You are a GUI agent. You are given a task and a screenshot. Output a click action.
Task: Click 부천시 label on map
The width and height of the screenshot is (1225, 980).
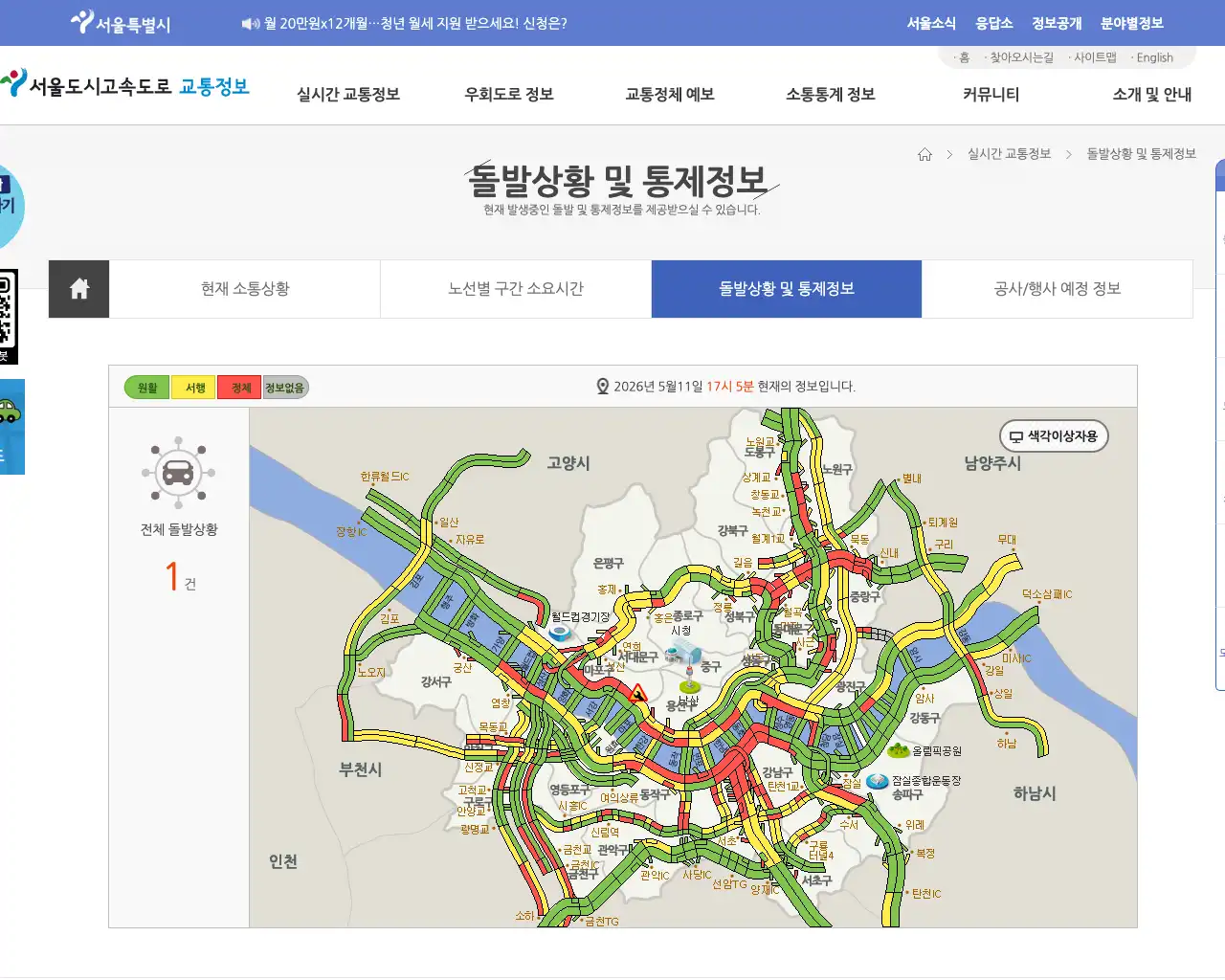pyautogui.click(x=361, y=769)
